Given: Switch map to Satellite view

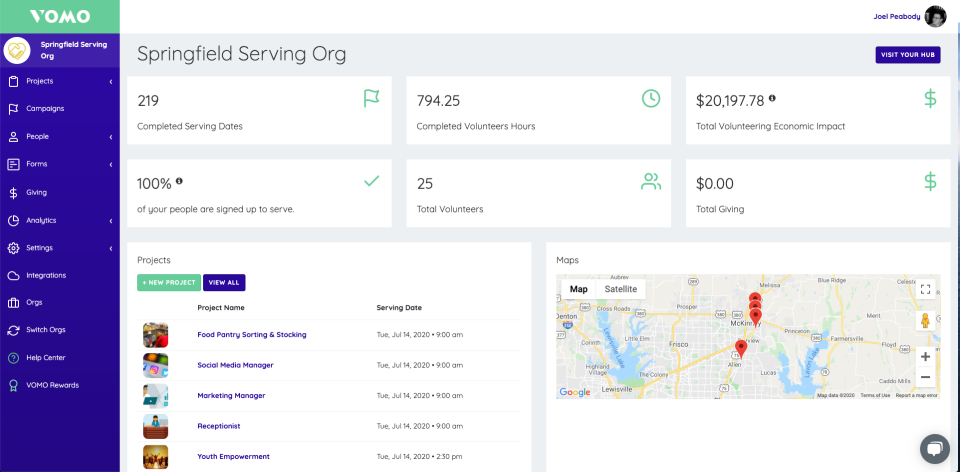Looking at the screenshot, I should click(x=620, y=289).
